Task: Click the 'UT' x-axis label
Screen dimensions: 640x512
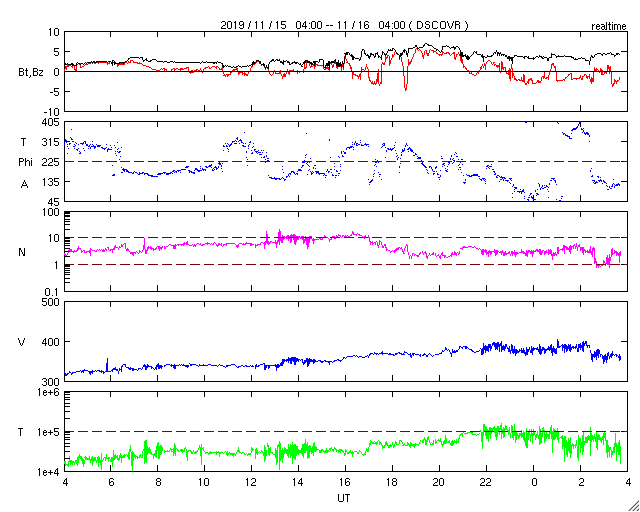Action: [x=344, y=498]
